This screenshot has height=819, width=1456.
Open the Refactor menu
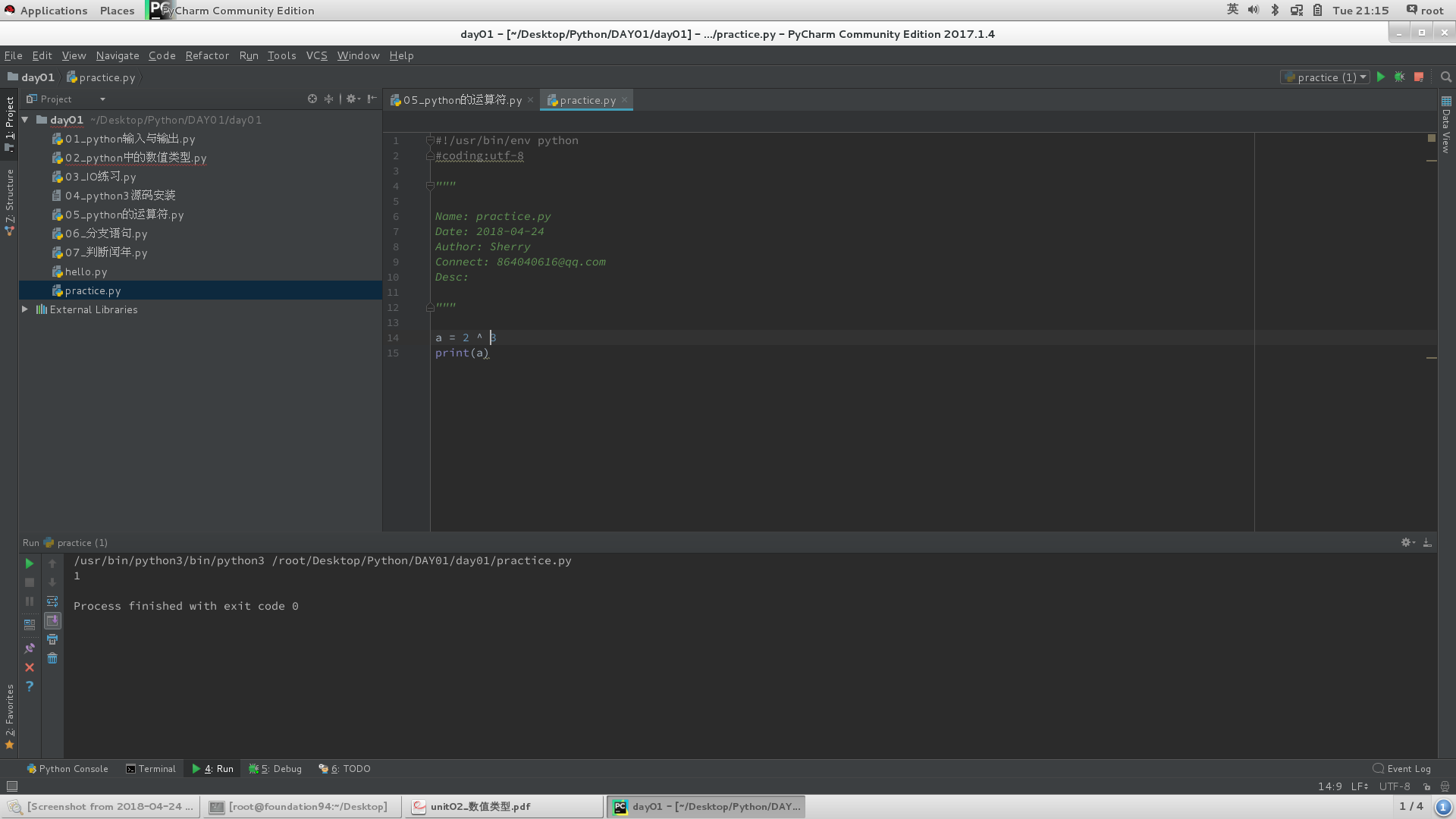point(207,55)
